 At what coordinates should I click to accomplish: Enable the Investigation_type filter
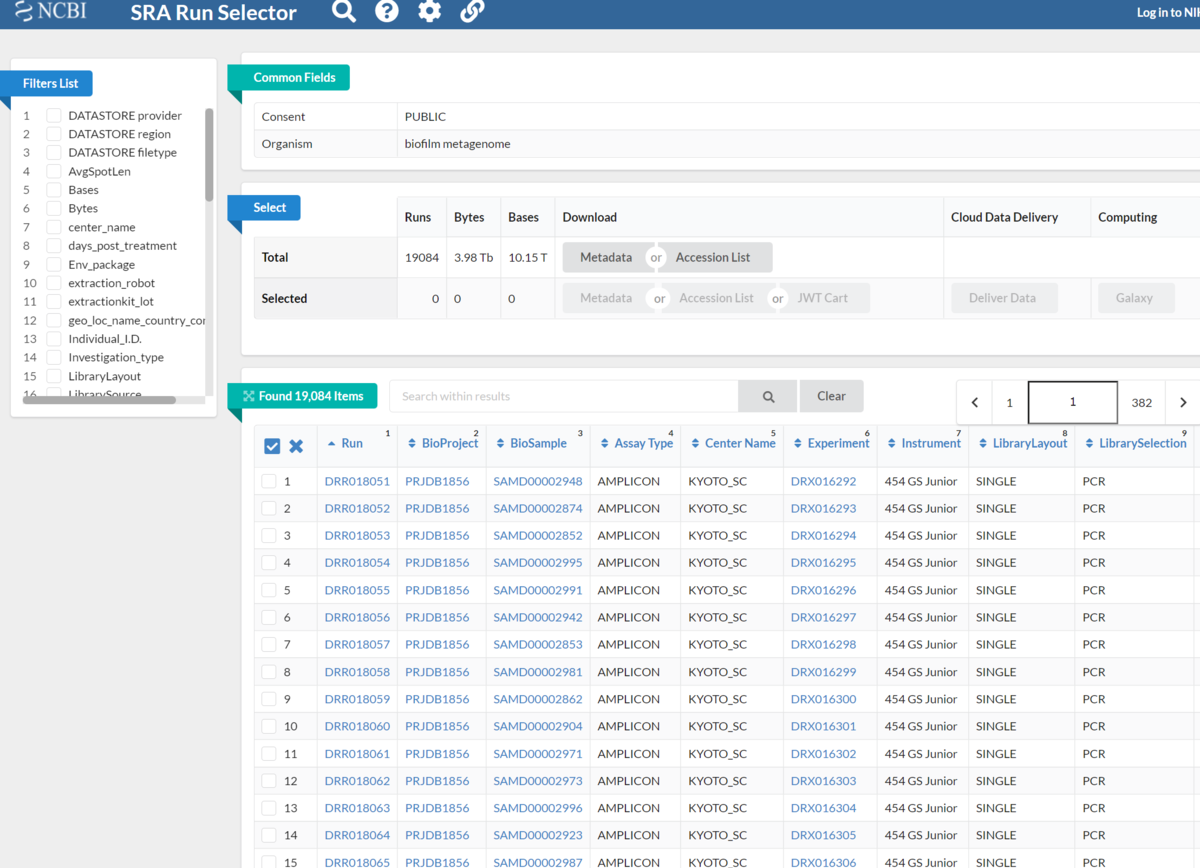click(x=54, y=357)
